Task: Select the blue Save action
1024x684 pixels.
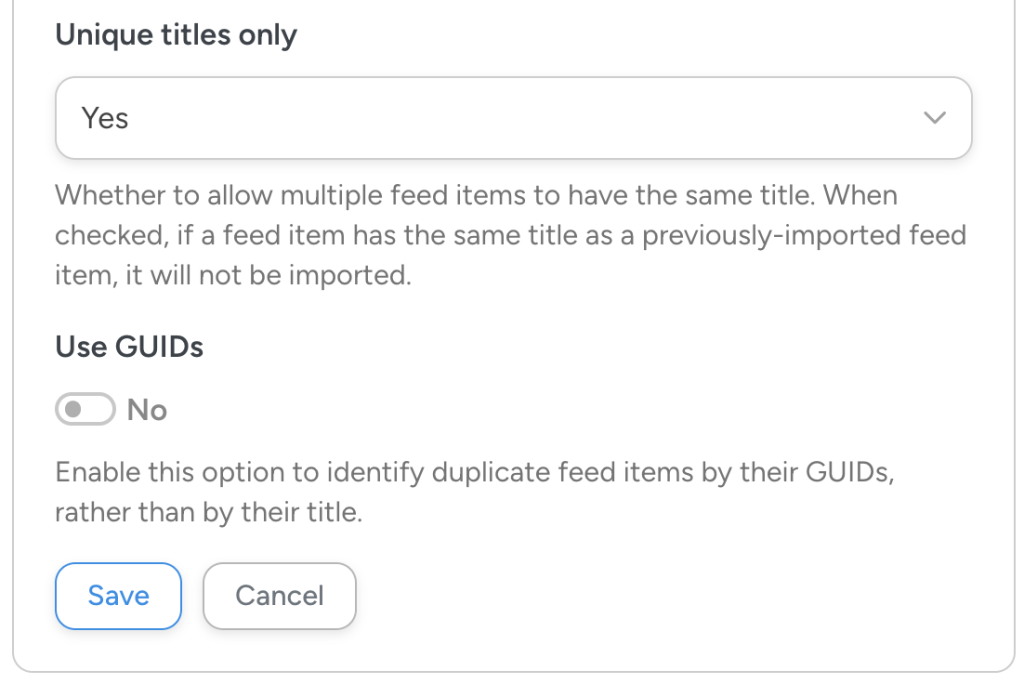Action: point(118,595)
